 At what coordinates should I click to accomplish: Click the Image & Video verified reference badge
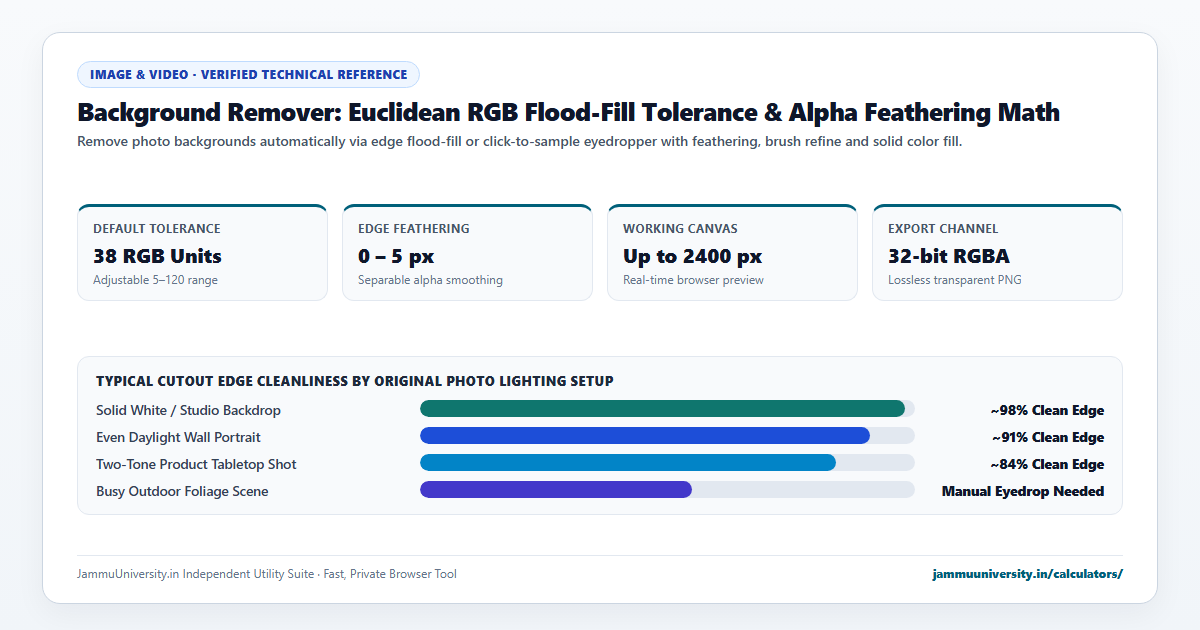[248, 74]
